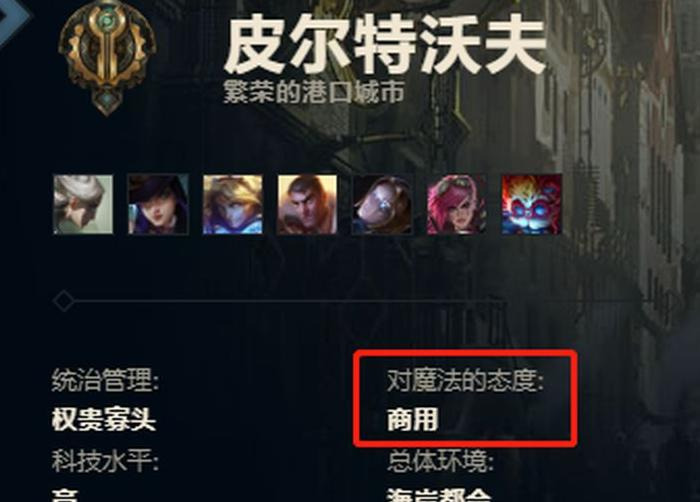Screen dimensions: 700x502
Task: Open Caitlyn's purple-hat champion portrait
Action: (x=158, y=204)
